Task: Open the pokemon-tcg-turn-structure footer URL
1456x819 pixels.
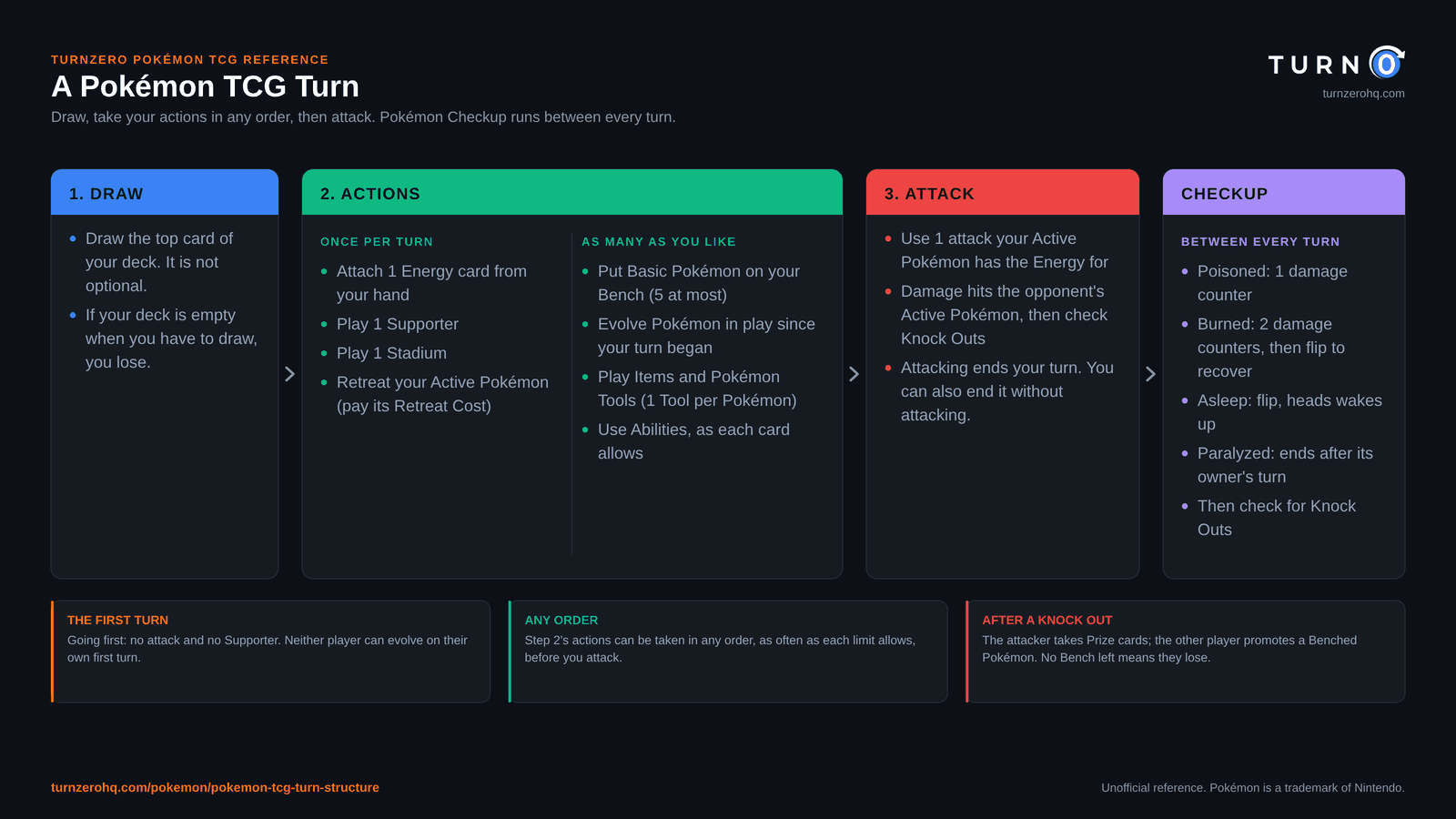Action: pos(215,788)
